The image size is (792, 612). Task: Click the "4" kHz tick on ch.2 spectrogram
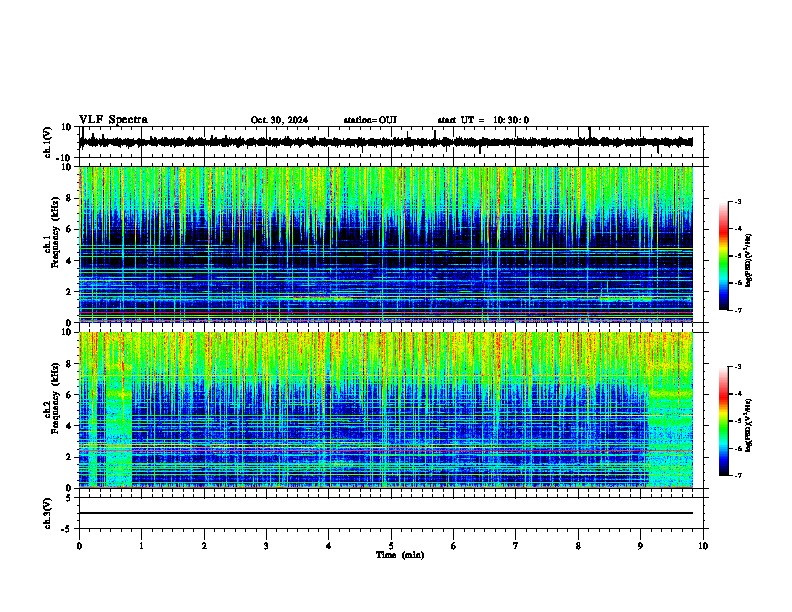(x=69, y=426)
